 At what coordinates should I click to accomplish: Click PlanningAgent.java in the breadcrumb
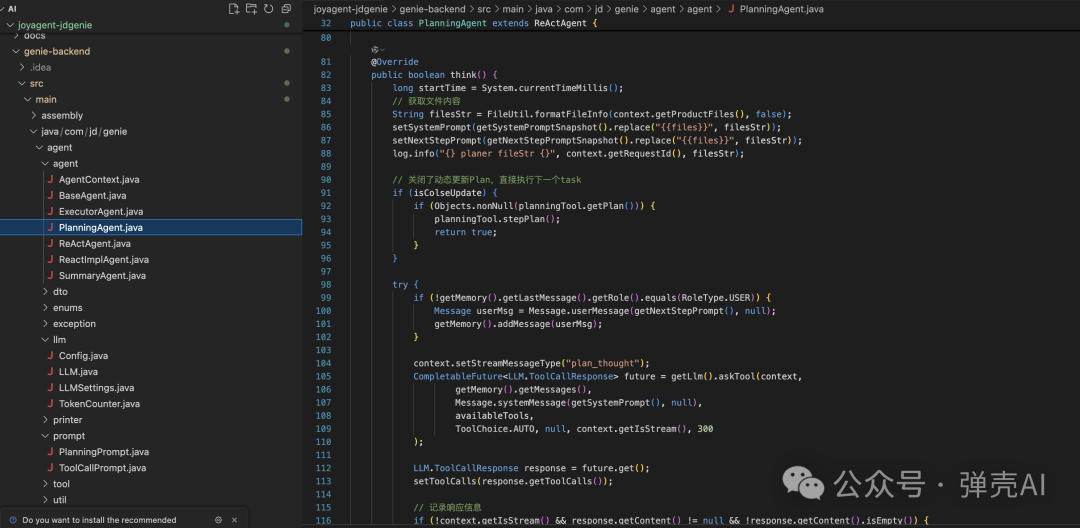pyautogui.click(x=781, y=10)
